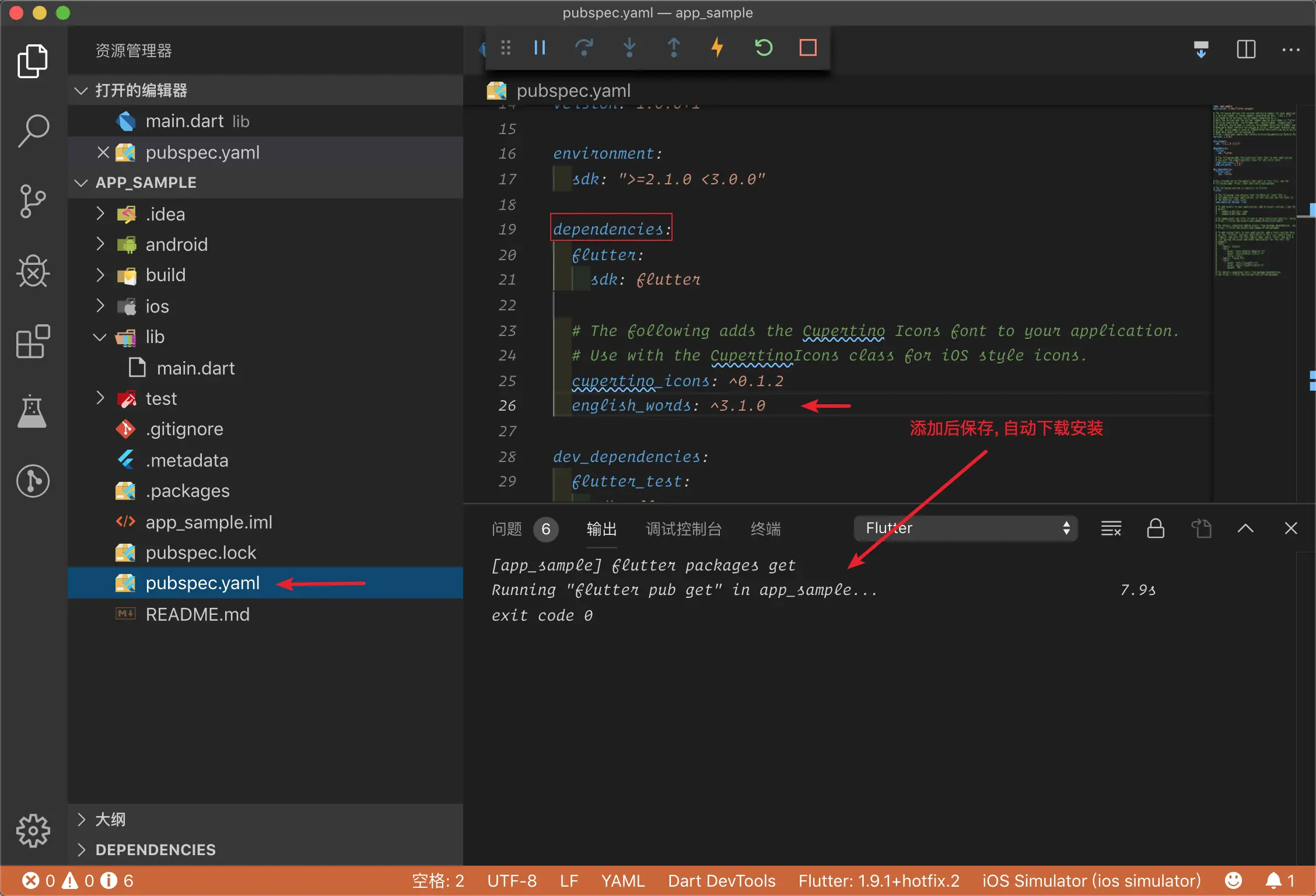
Task: Clear the output panel content
Action: pyautogui.click(x=1111, y=528)
